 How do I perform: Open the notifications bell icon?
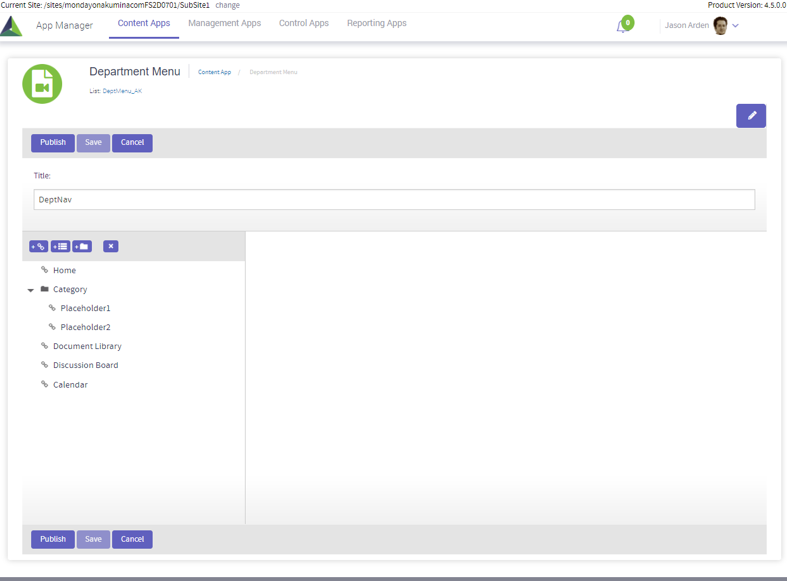(x=622, y=26)
